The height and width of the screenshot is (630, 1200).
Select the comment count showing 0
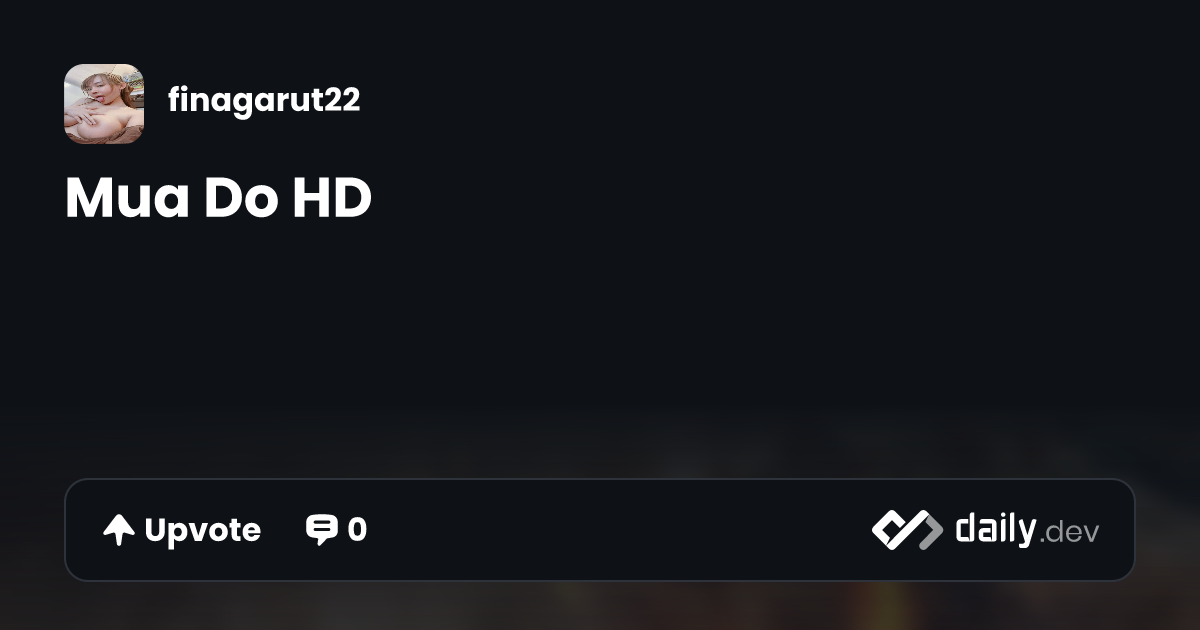pyautogui.click(x=357, y=530)
